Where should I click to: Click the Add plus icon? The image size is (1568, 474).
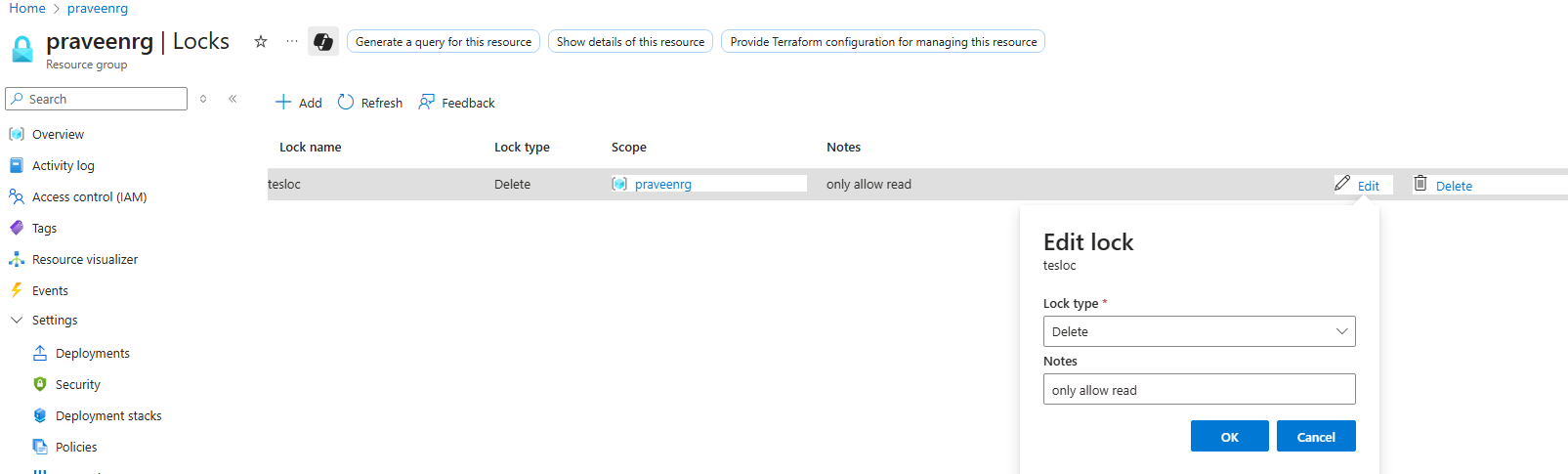coord(283,102)
